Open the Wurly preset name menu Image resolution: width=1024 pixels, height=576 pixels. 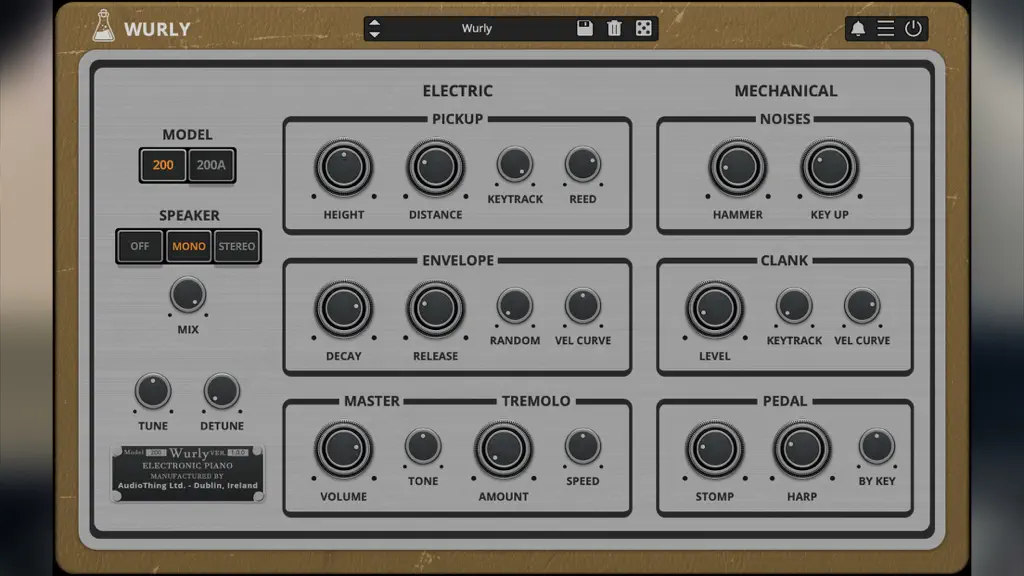477,28
